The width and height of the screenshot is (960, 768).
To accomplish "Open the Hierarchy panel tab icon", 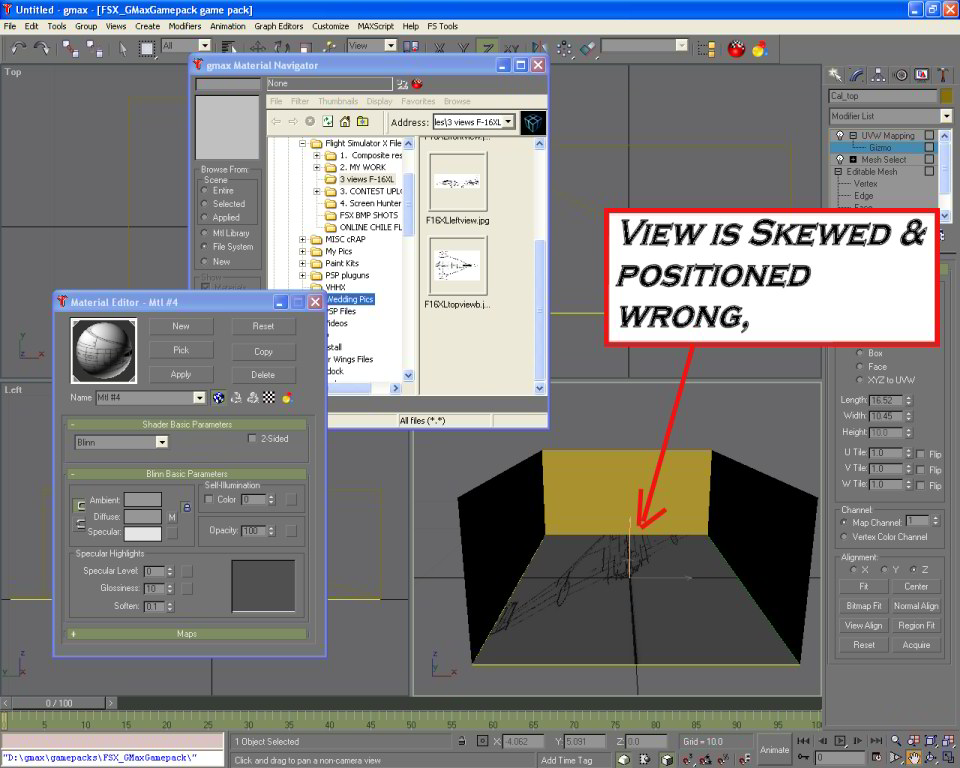I will (x=879, y=74).
